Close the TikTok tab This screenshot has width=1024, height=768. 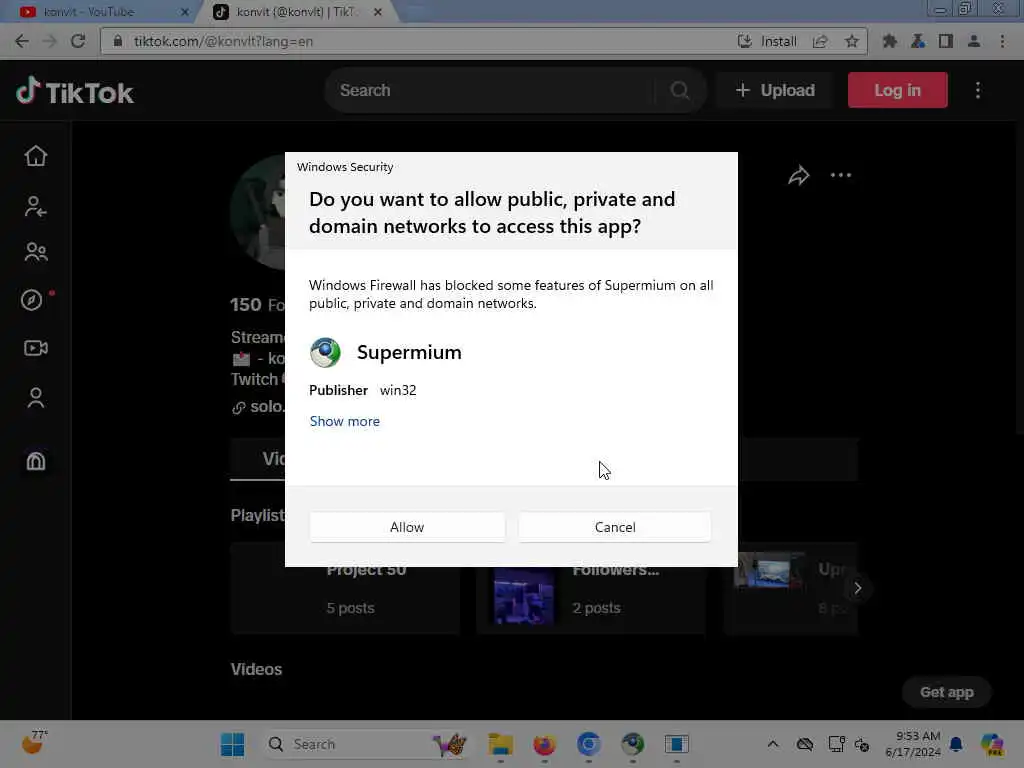(x=377, y=12)
